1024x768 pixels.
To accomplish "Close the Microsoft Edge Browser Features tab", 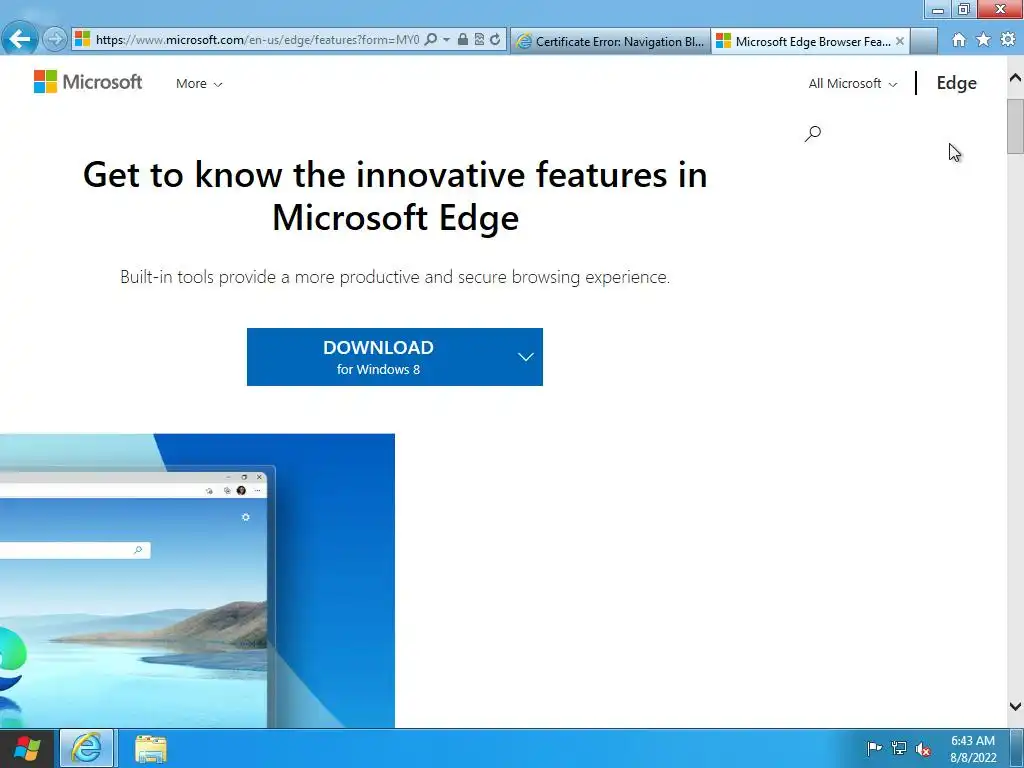I will 900,41.
